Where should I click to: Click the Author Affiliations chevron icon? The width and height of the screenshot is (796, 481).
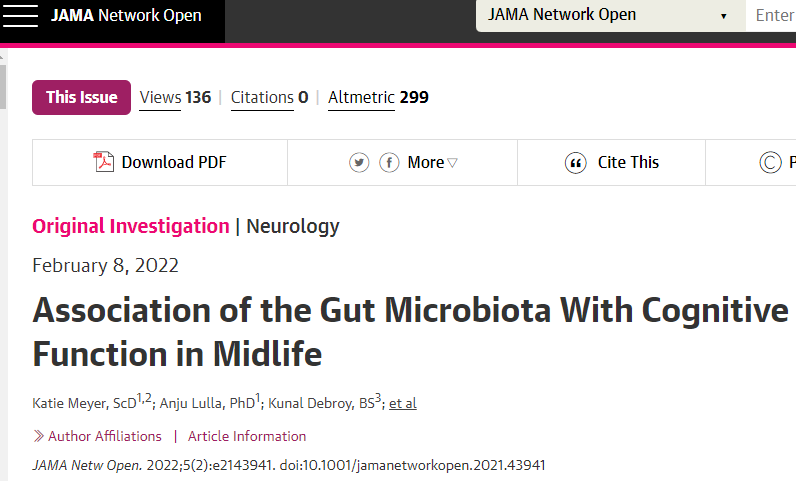[x=39, y=436]
